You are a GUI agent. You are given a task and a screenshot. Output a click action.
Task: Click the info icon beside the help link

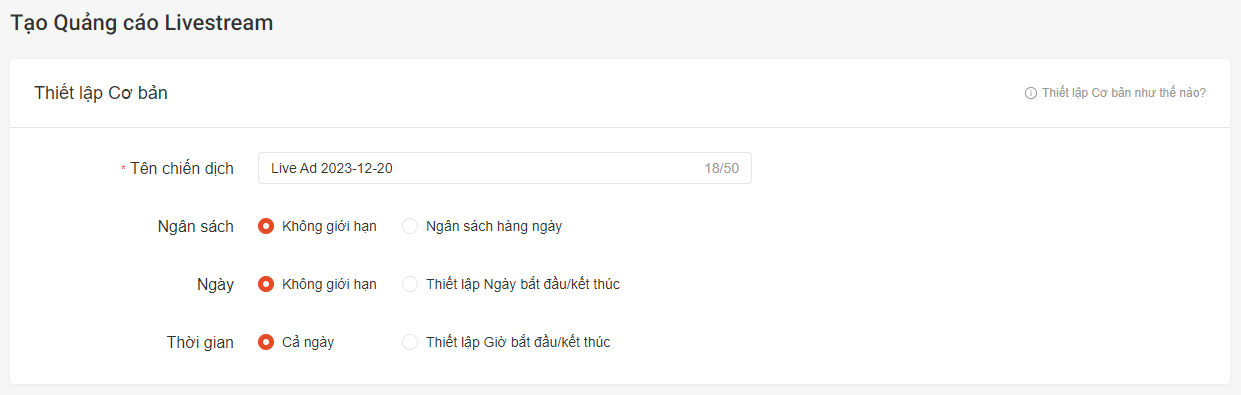point(1031,93)
